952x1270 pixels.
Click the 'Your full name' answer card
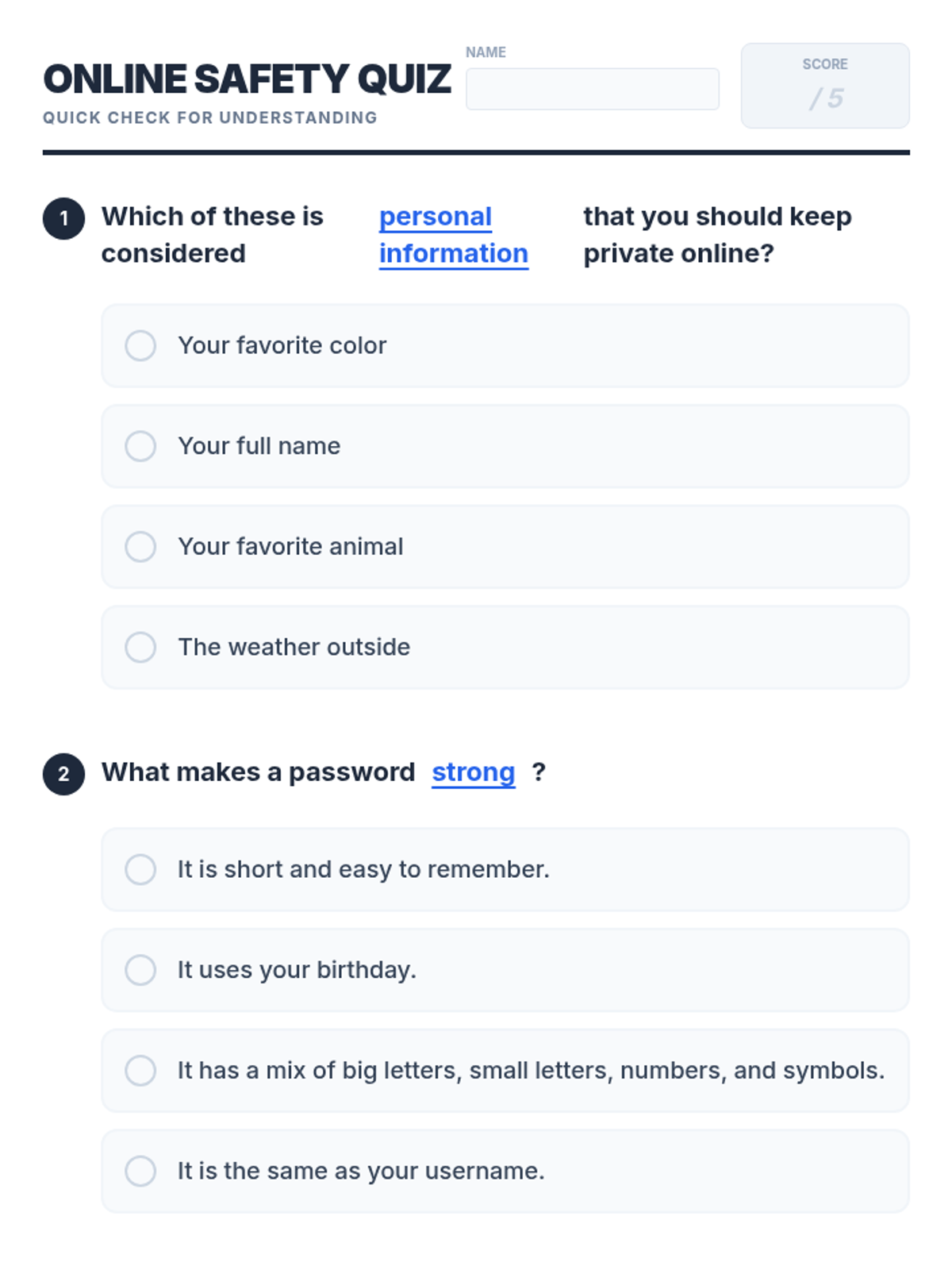coord(555,446)
